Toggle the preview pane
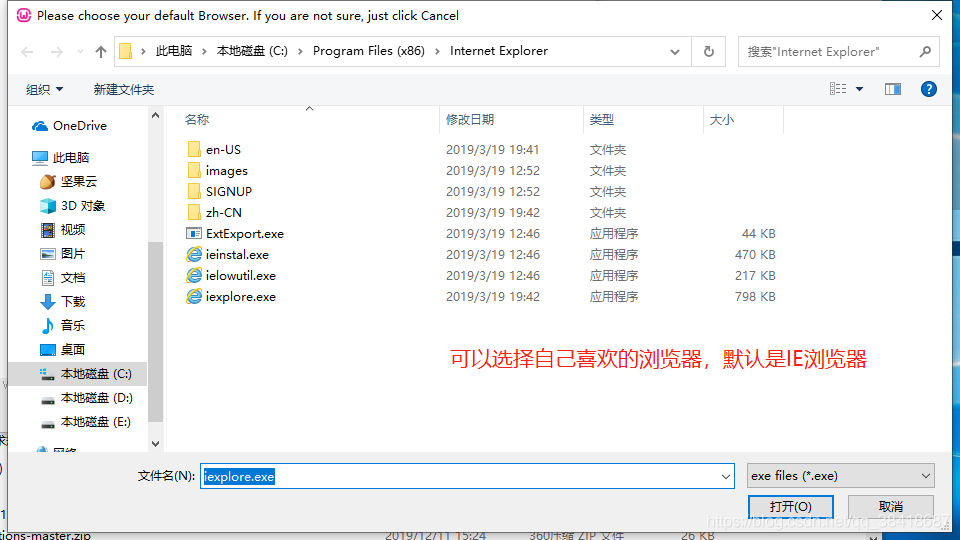The width and height of the screenshot is (960, 540). pos(893,89)
